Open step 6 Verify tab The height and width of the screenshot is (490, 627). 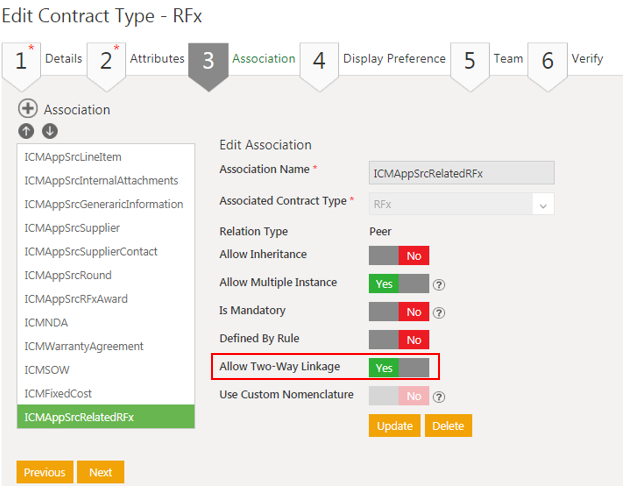click(x=568, y=59)
